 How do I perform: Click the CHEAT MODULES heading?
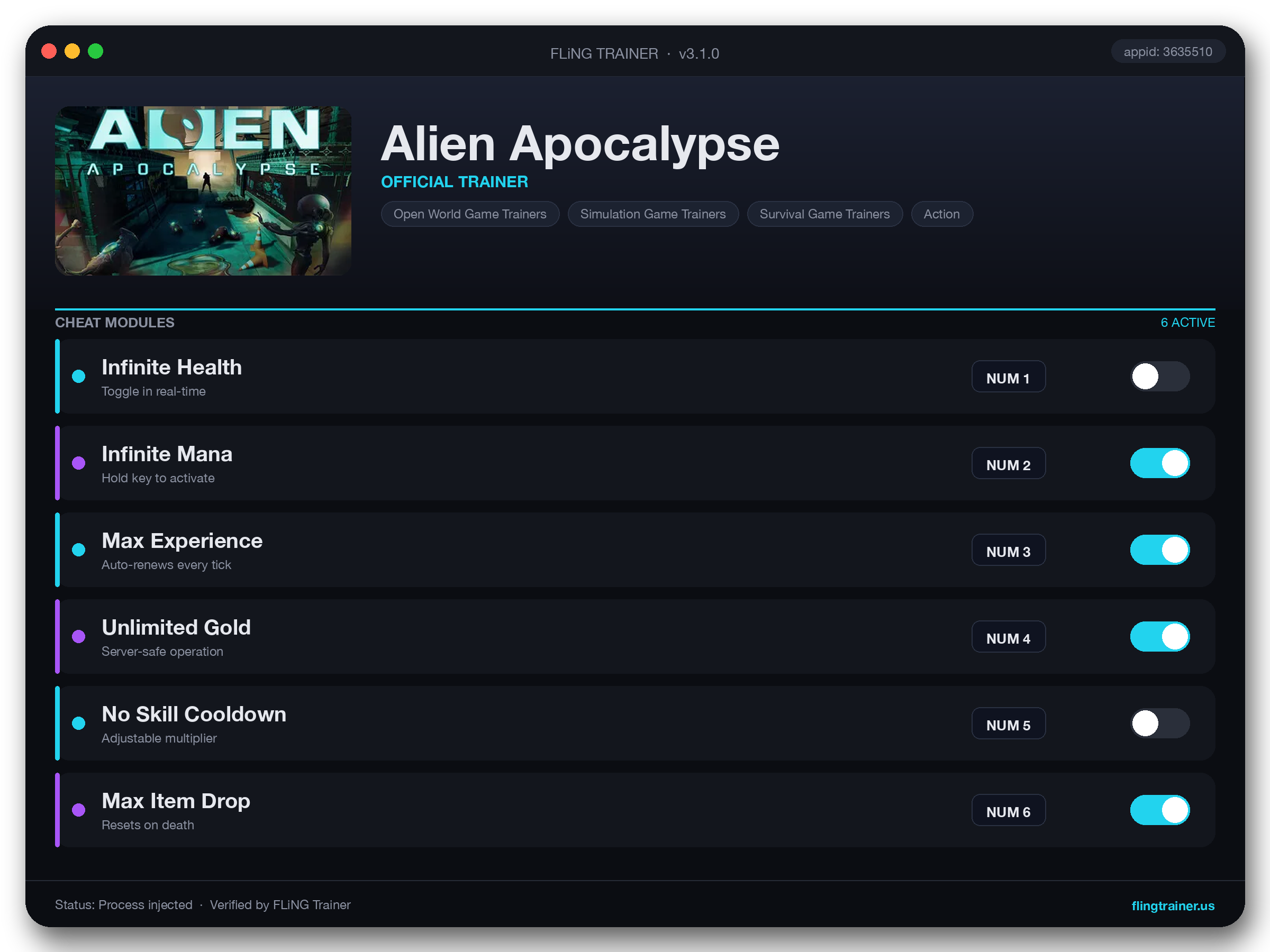point(115,323)
